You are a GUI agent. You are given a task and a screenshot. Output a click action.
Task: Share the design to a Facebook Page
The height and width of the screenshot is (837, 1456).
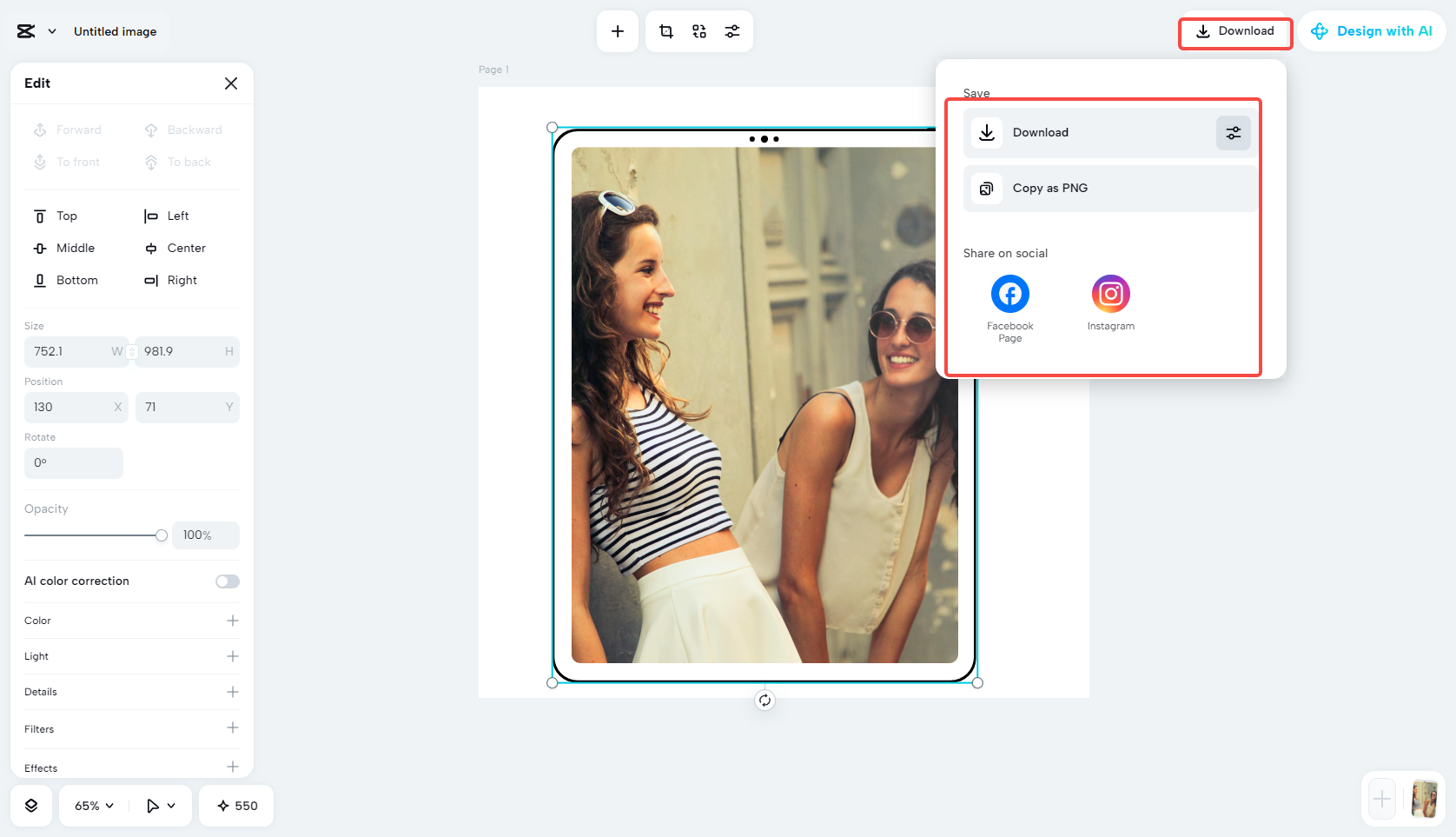coord(1009,294)
